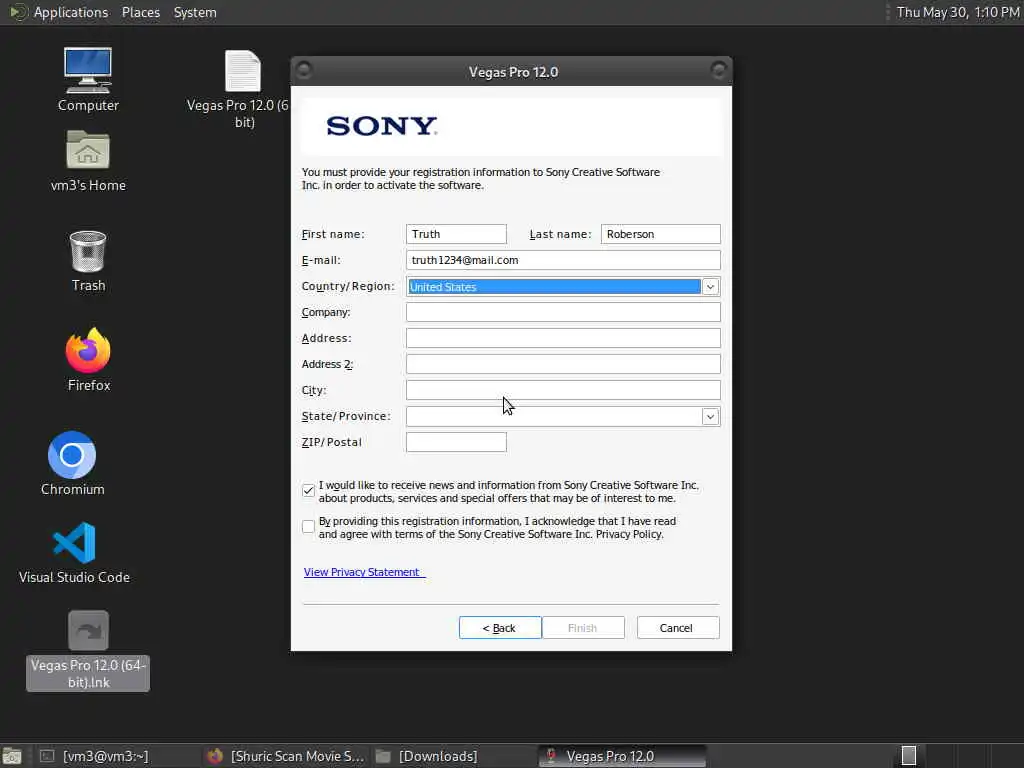Screen dimensions: 1024x768
Task: Toggle receive news and information checkbox
Action: click(x=308, y=490)
